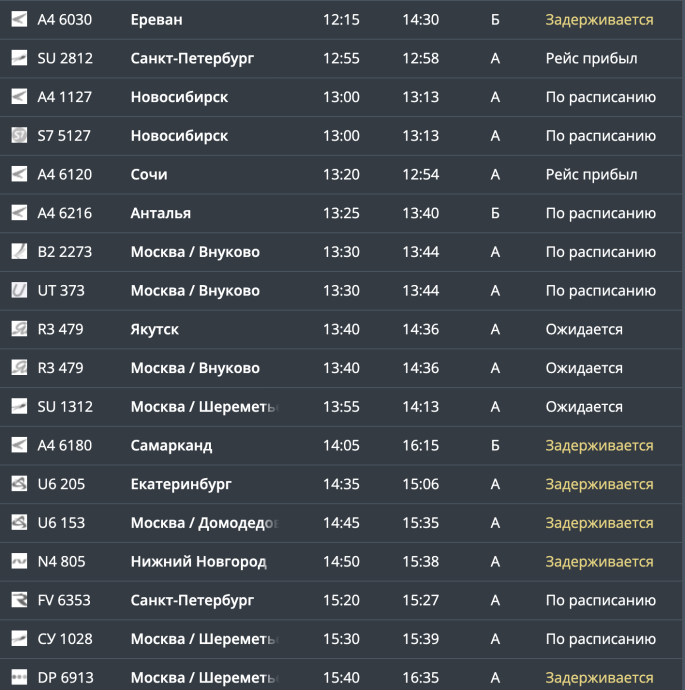Screen dimensions: 685x690
Task: Click the Нижний Новгород destination
Action: pos(198,562)
